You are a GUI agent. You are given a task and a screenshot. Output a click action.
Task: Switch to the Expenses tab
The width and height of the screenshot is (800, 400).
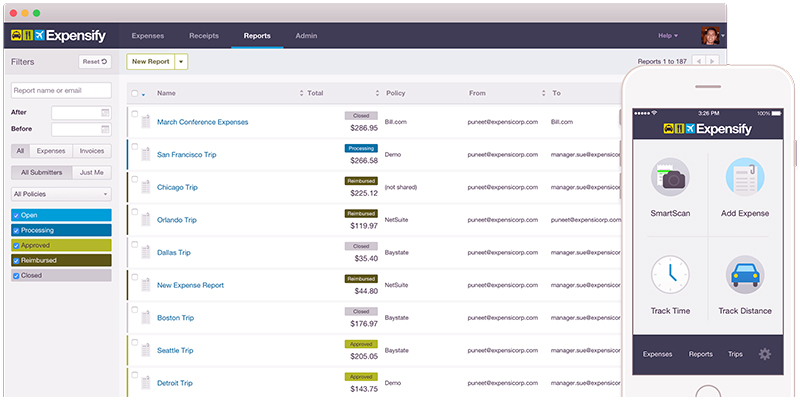[148, 36]
